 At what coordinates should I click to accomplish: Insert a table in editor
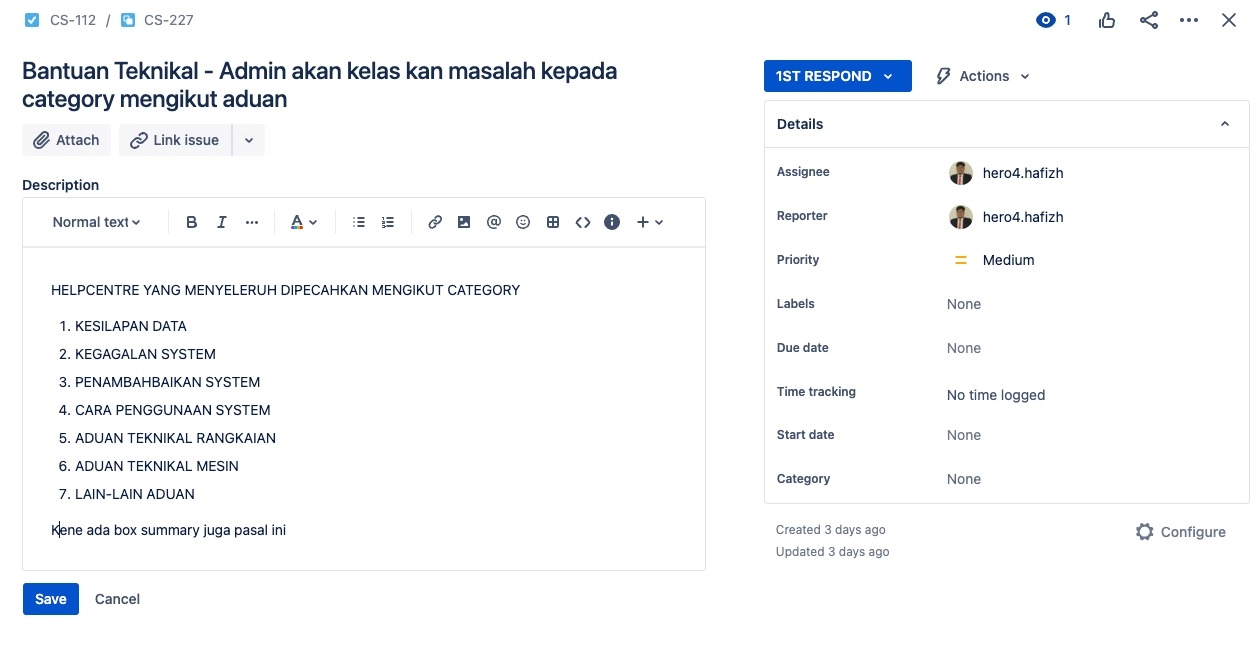(x=553, y=222)
